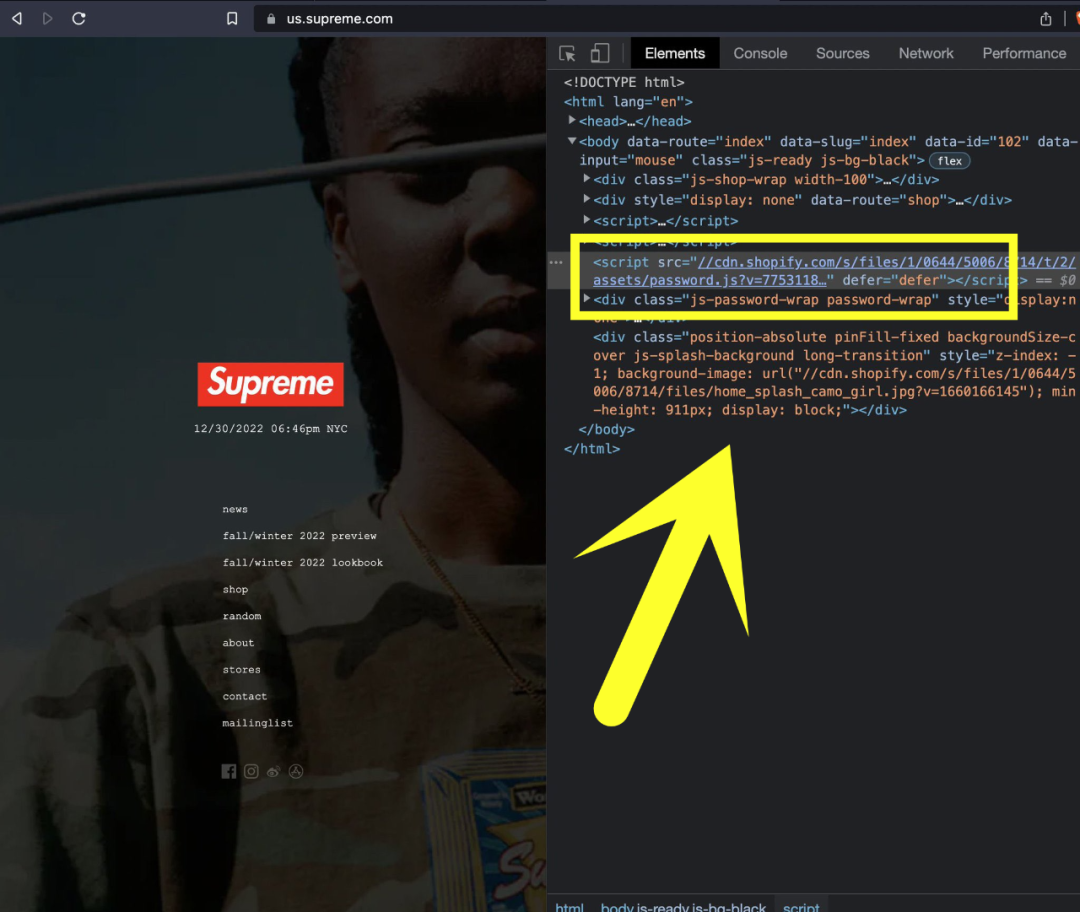Select the body.js-ready.js-bg-black breadcrumb
This screenshot has width=1080, height=912.
pyautogui.click(x=683, y=906)
